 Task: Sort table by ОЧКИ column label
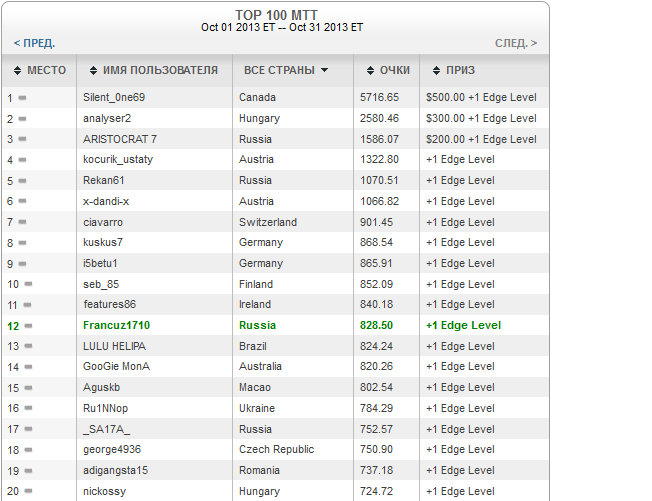[394, 71]
